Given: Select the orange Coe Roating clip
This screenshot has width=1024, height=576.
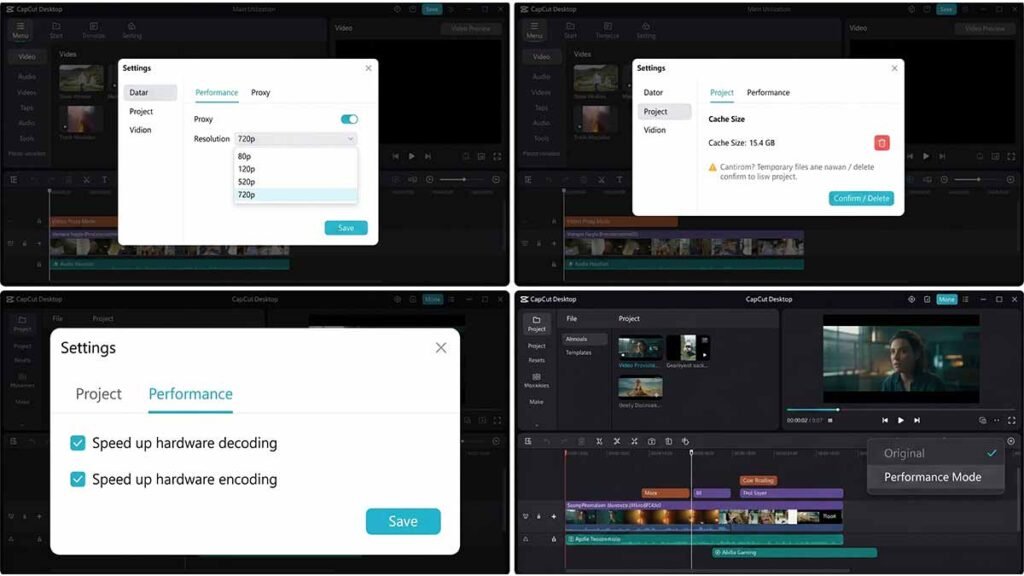Looking at the screenshot, I should [758, 481].
